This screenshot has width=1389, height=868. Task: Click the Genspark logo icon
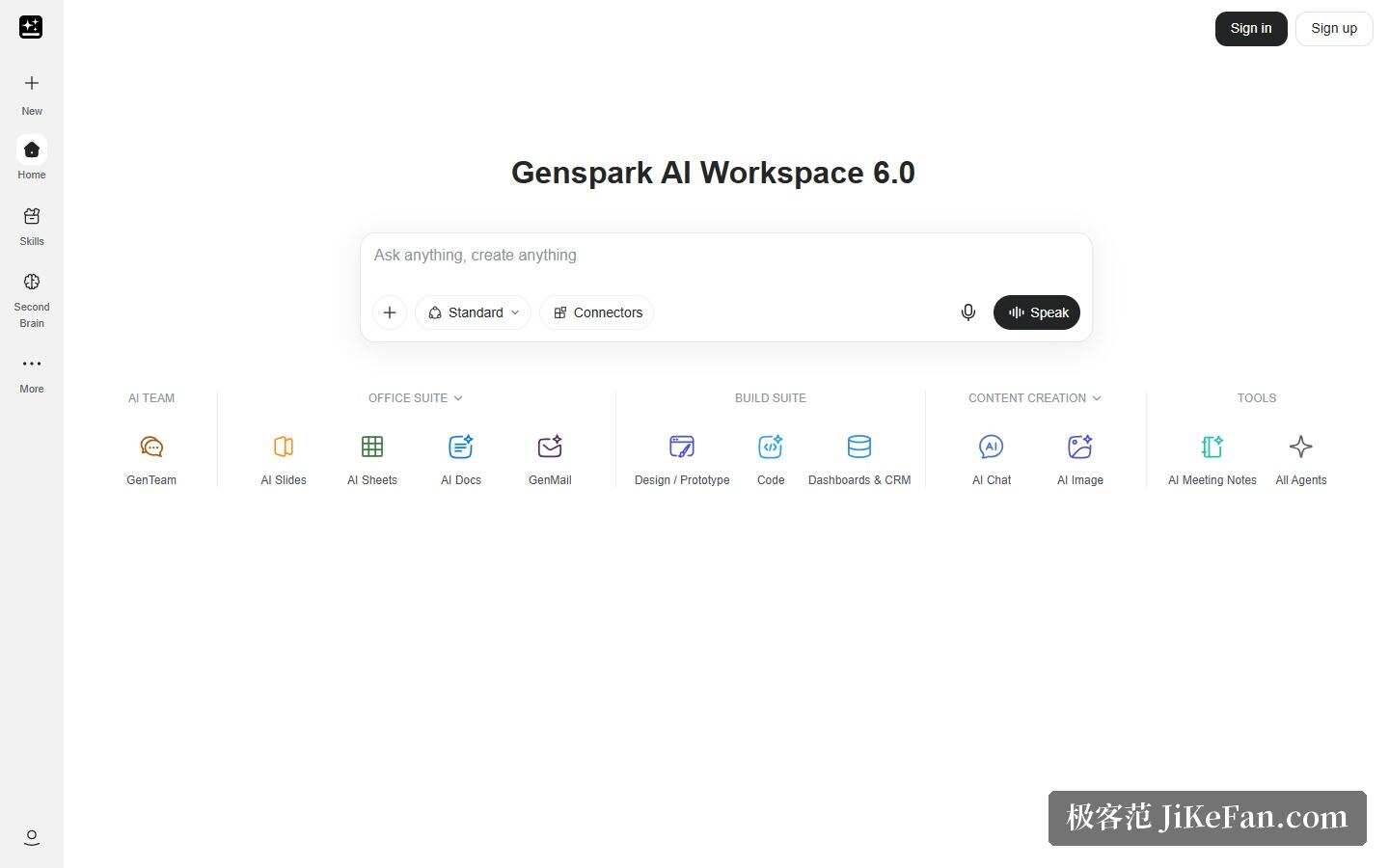pos(31,27)
